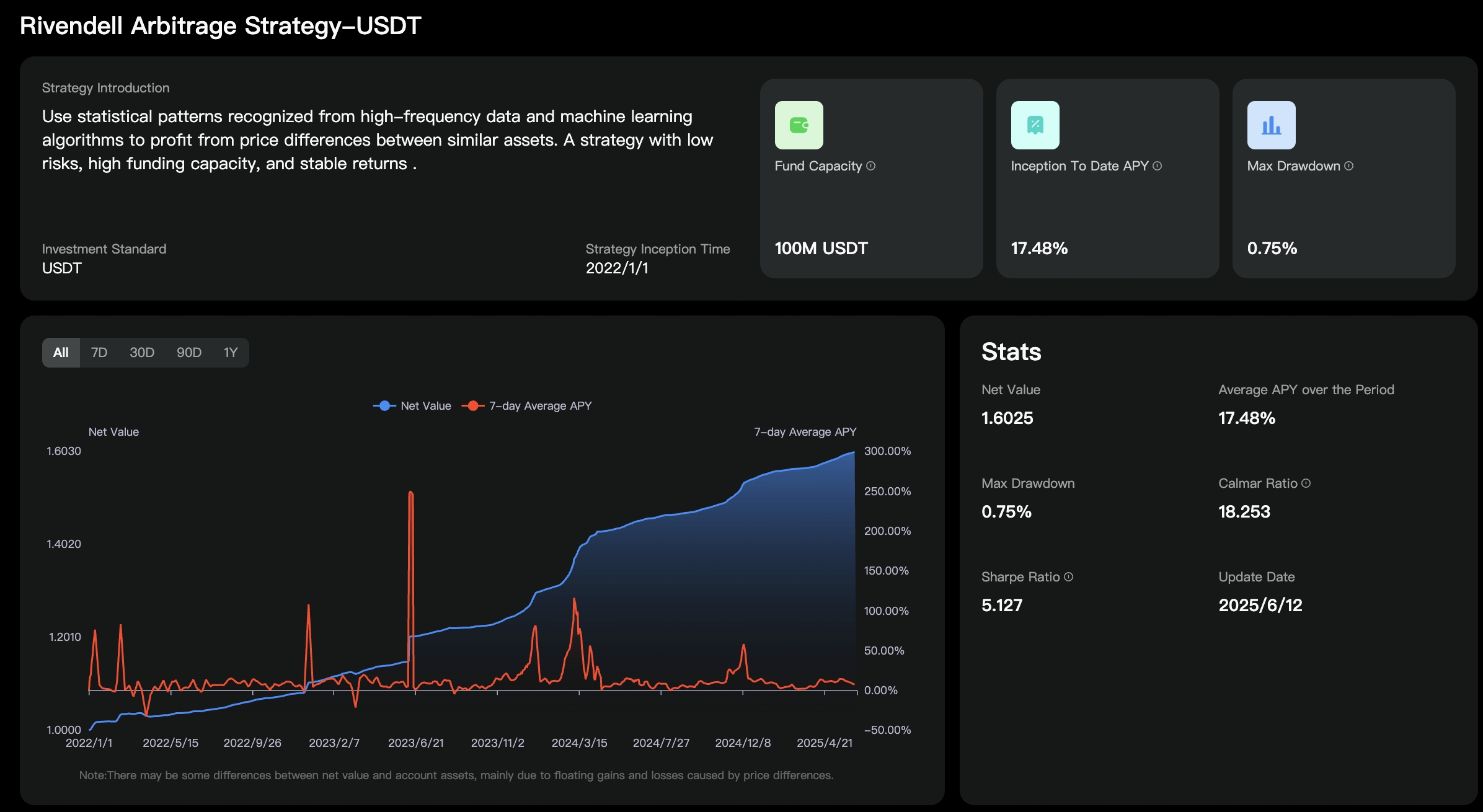Viewport: 1483px width, 812px height.
Task: Click the 1.4020 left axis label
Action: [x=64, y=544]
